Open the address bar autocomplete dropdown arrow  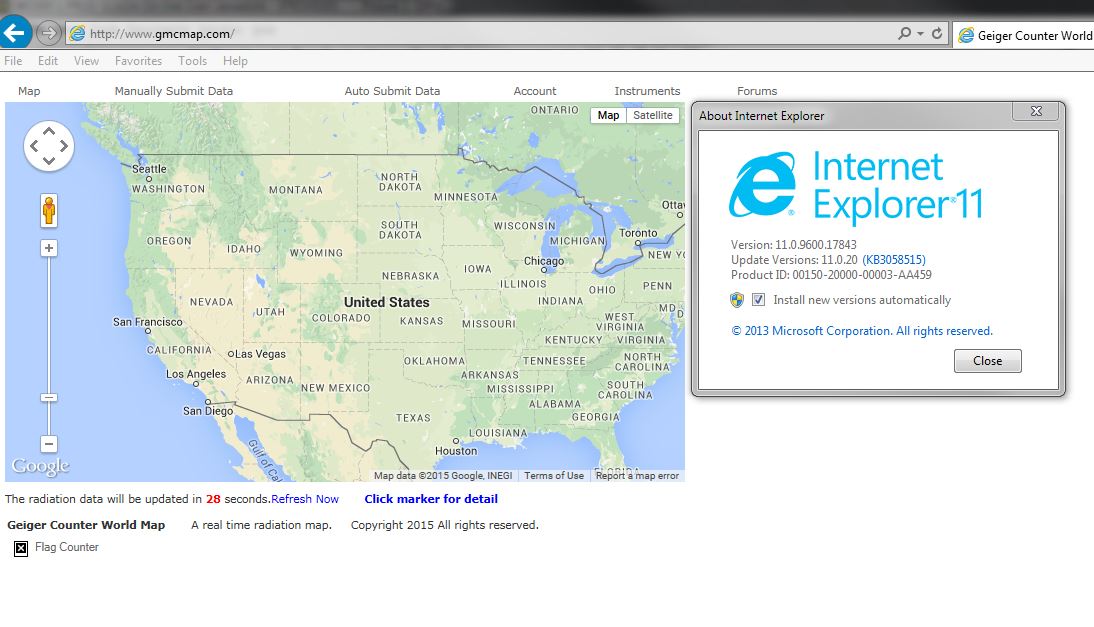[x=920, y=33]
